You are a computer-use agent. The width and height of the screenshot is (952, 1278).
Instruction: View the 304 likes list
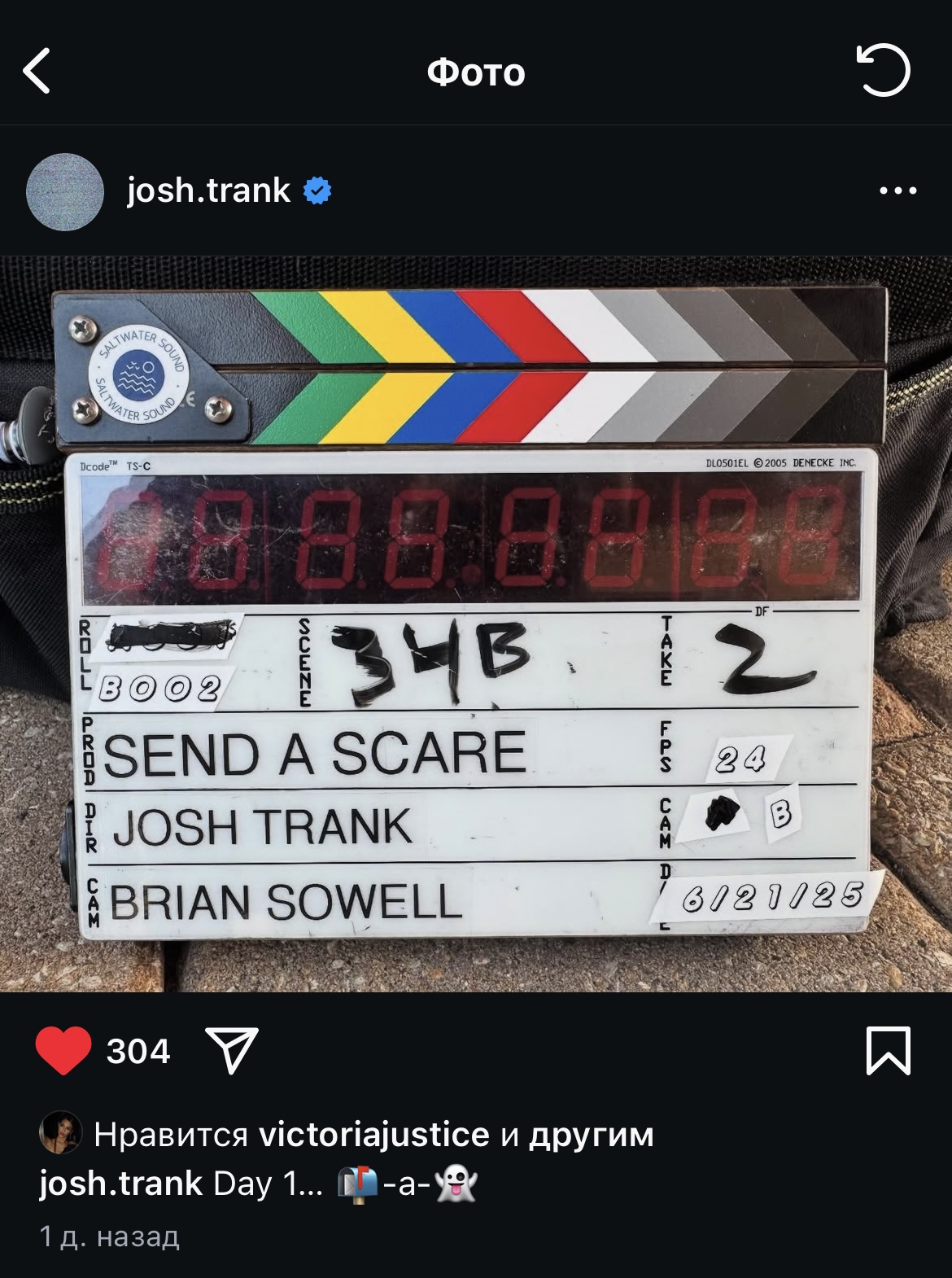tap(138, 1051)
